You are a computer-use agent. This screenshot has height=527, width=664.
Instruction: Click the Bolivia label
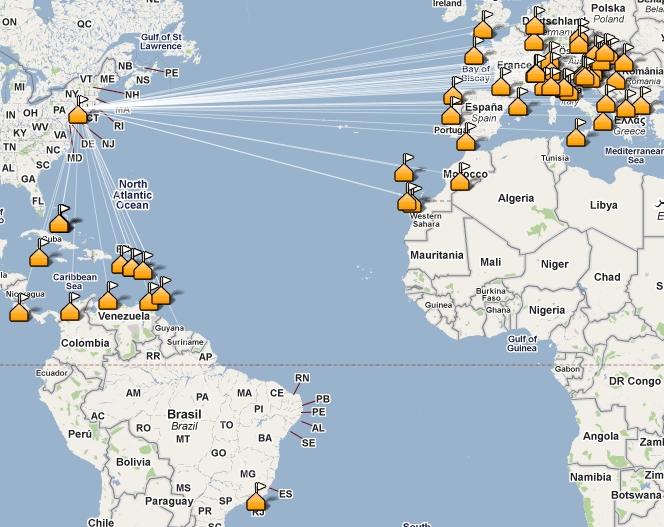coord(133,462)
